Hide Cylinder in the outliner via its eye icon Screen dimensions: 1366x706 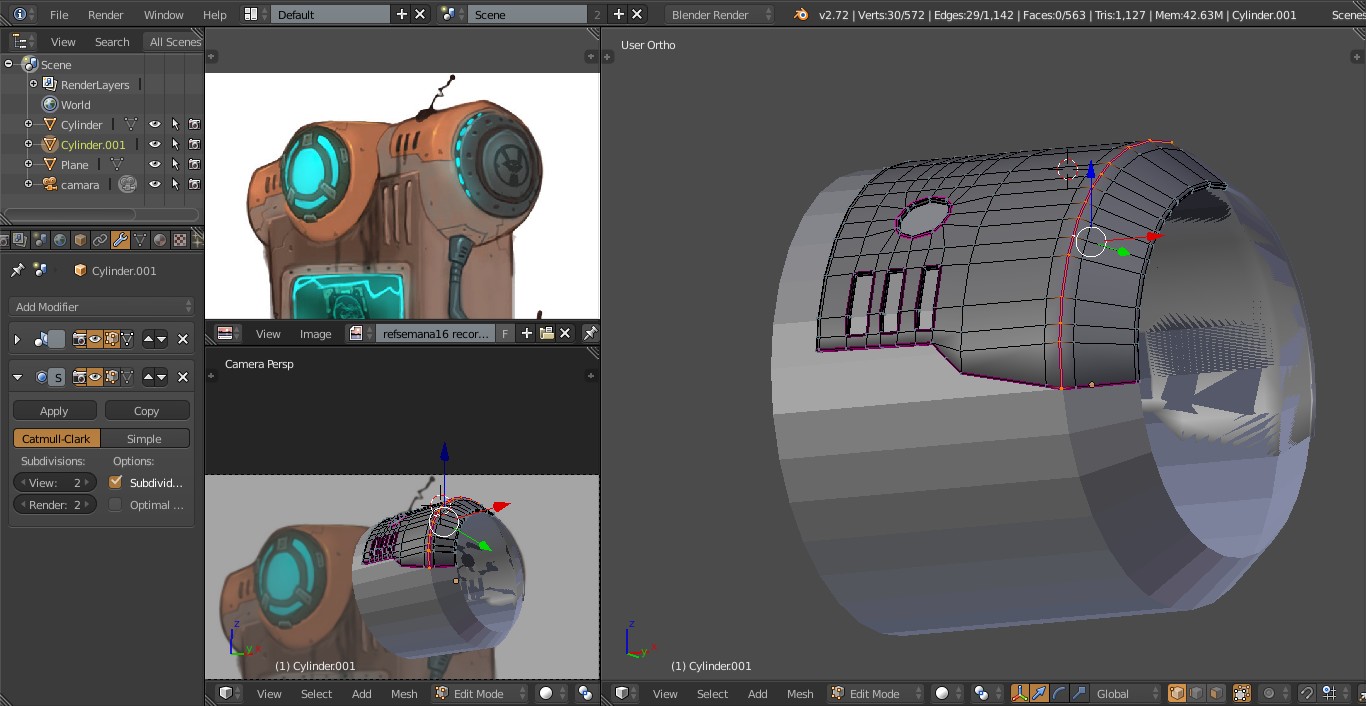point(155,124)
